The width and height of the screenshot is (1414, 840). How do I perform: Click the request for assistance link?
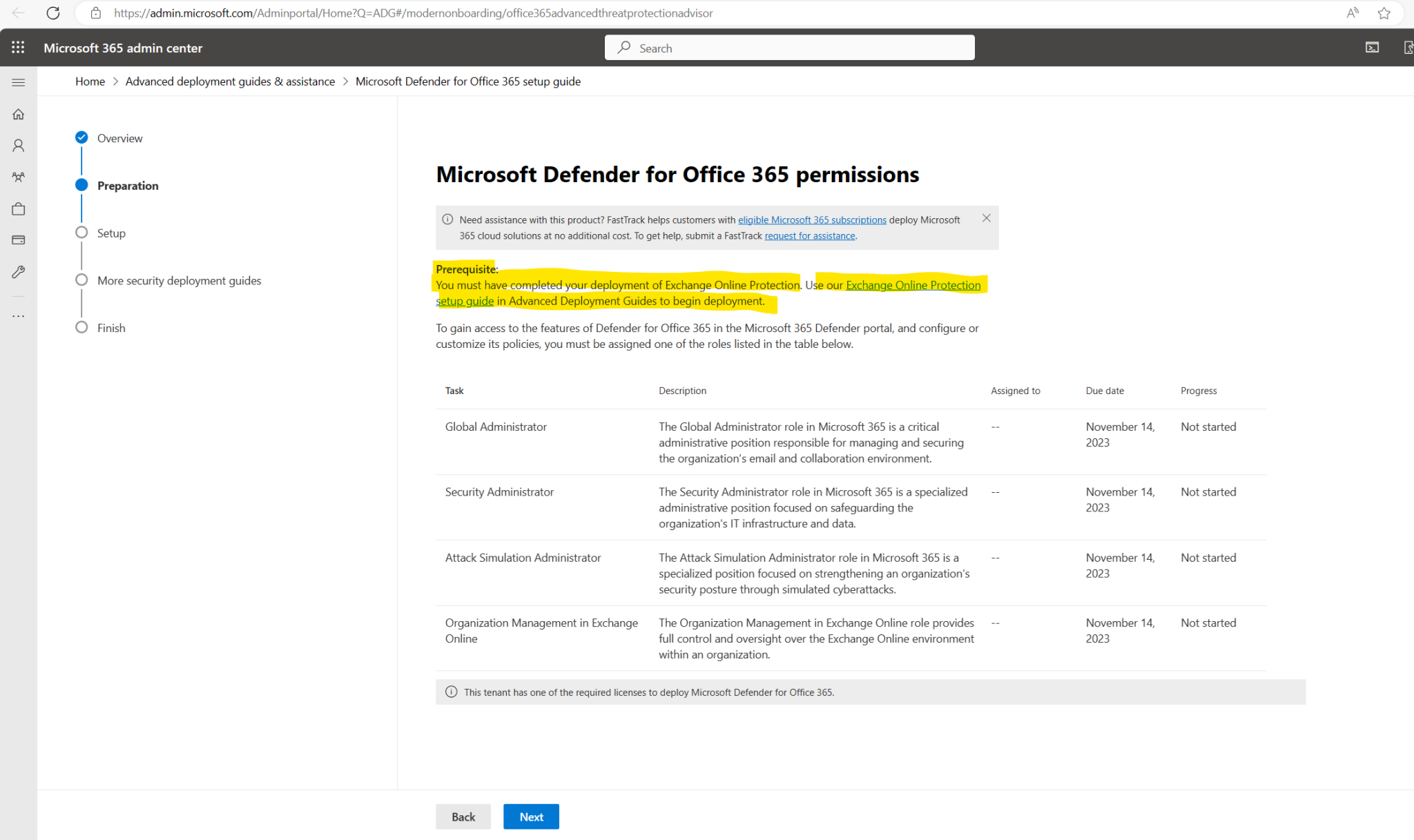[x=809, y=235]
